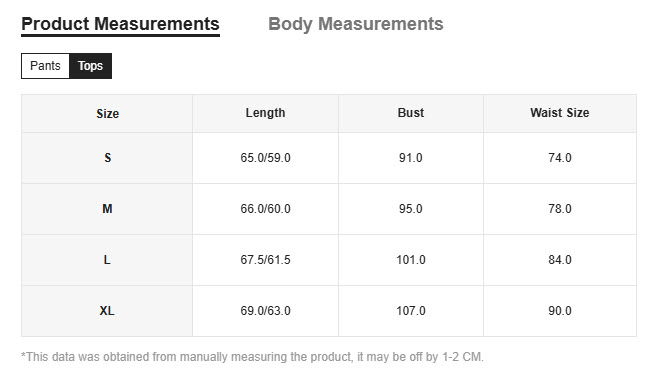Click the 107.0 bust value cell
The height and width of the screenshot is (371, 660).
point(411,311)
